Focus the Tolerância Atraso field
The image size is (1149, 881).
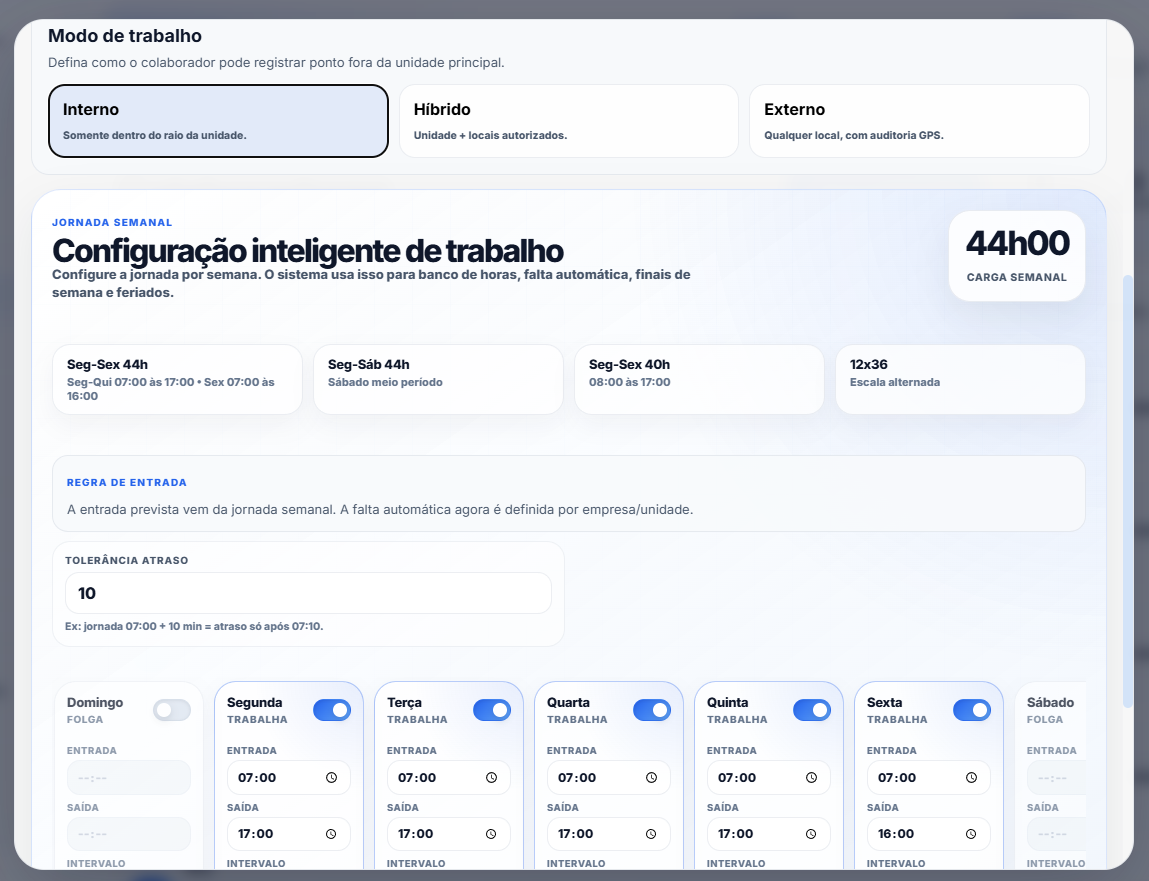point(309,593)
